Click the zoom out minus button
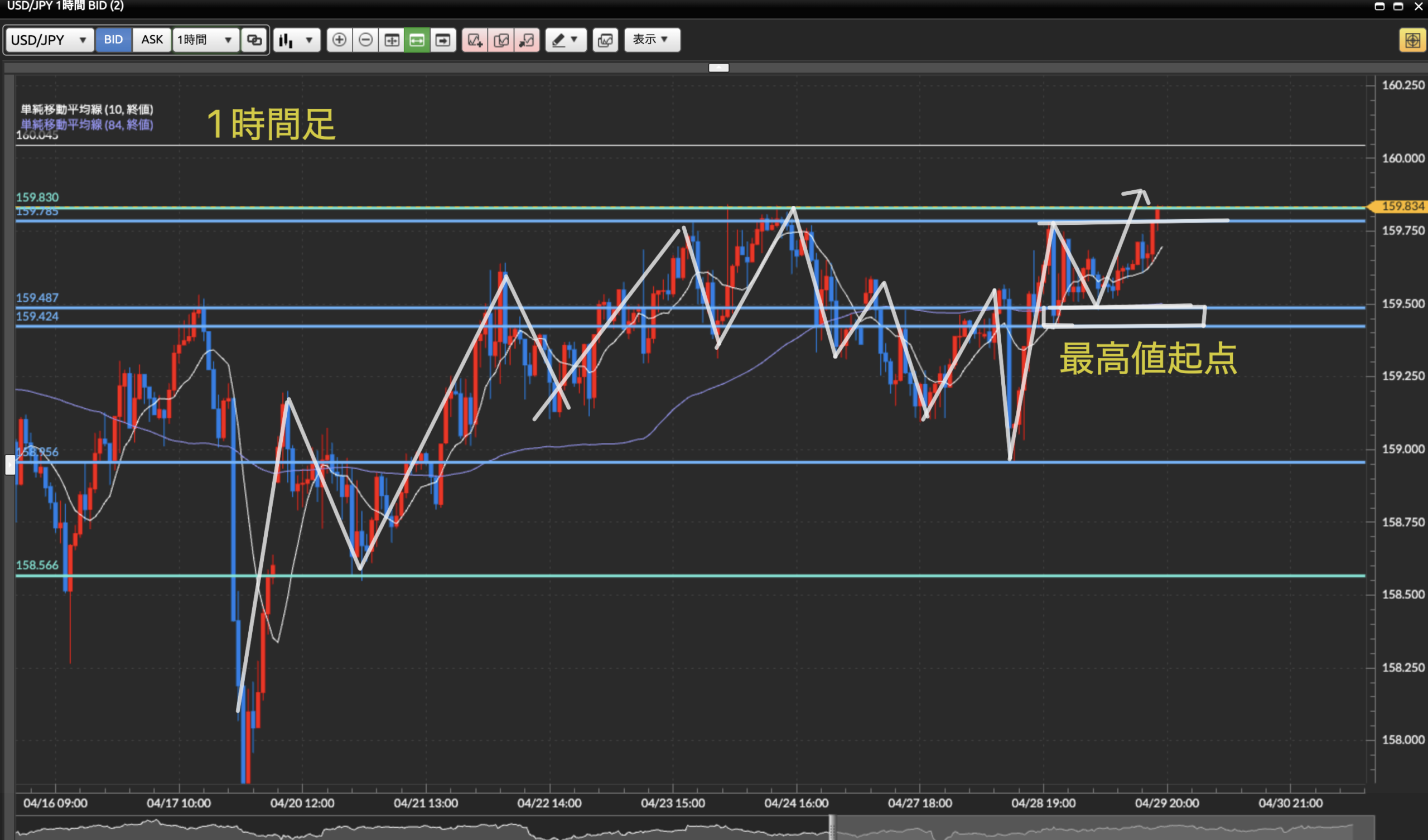This screenshot has height=840, width=1428. coord(365,40)
